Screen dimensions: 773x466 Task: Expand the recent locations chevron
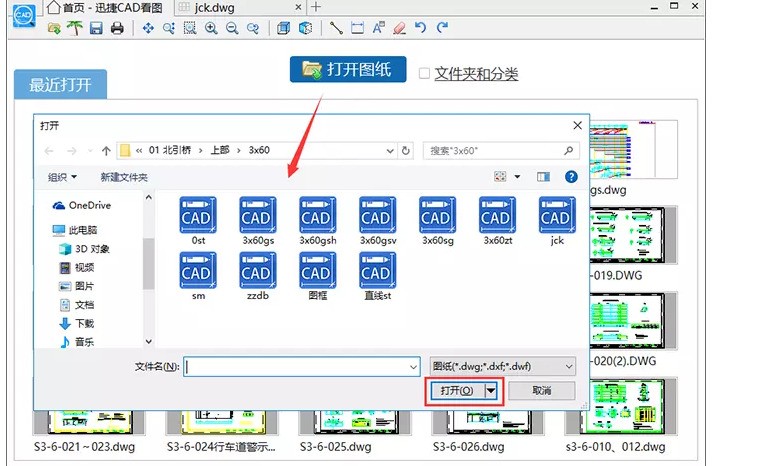tap(89, 150)
